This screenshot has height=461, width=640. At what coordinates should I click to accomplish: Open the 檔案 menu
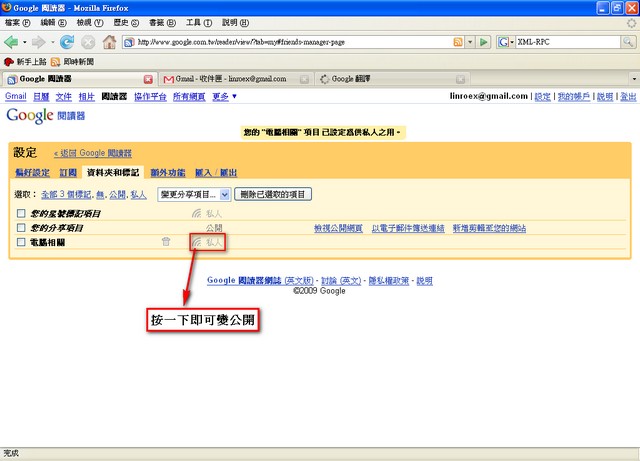[x=18, y=23]
